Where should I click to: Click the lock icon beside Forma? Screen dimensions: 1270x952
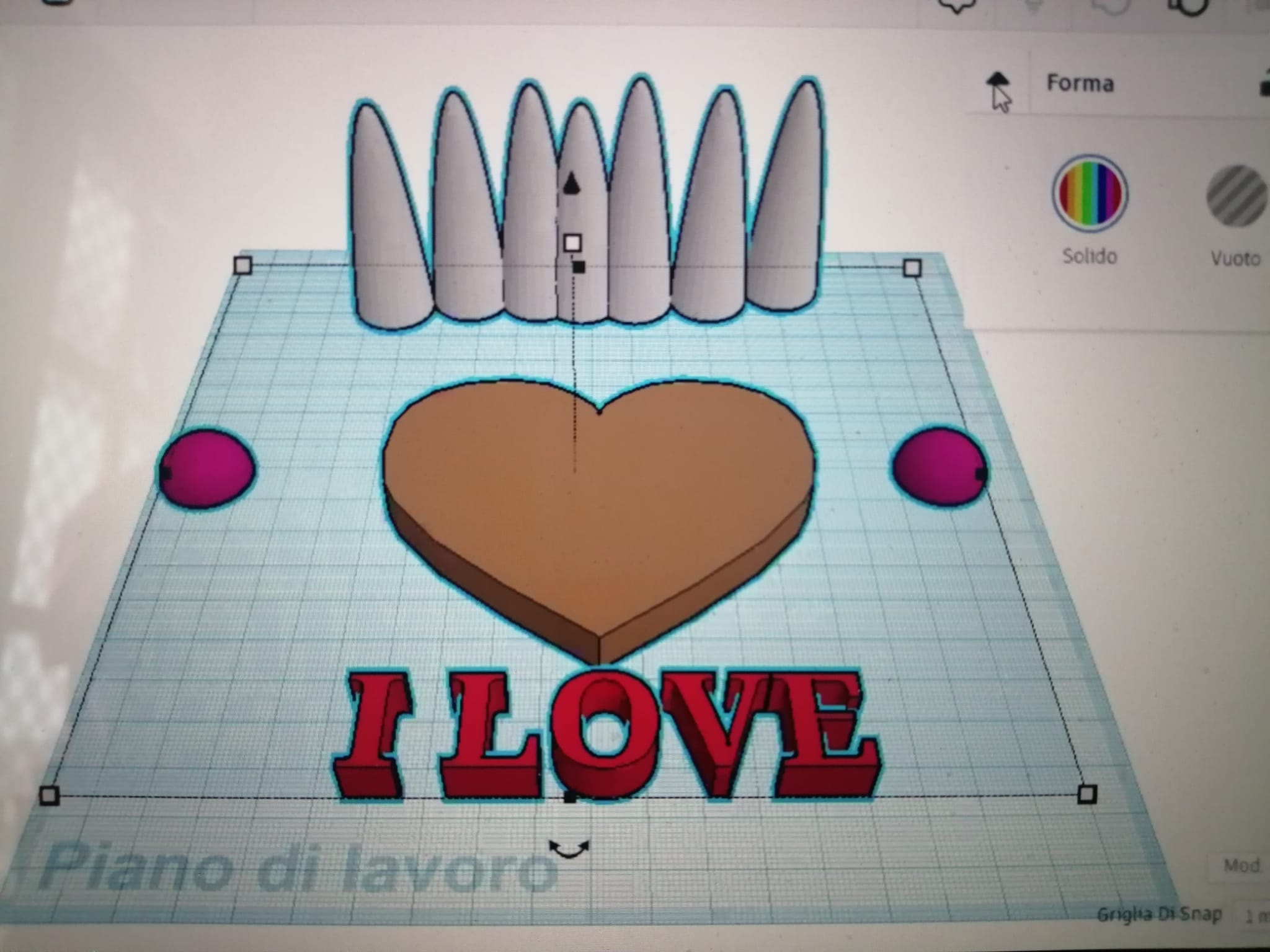pyautogui.click(x=1265, y=86)
